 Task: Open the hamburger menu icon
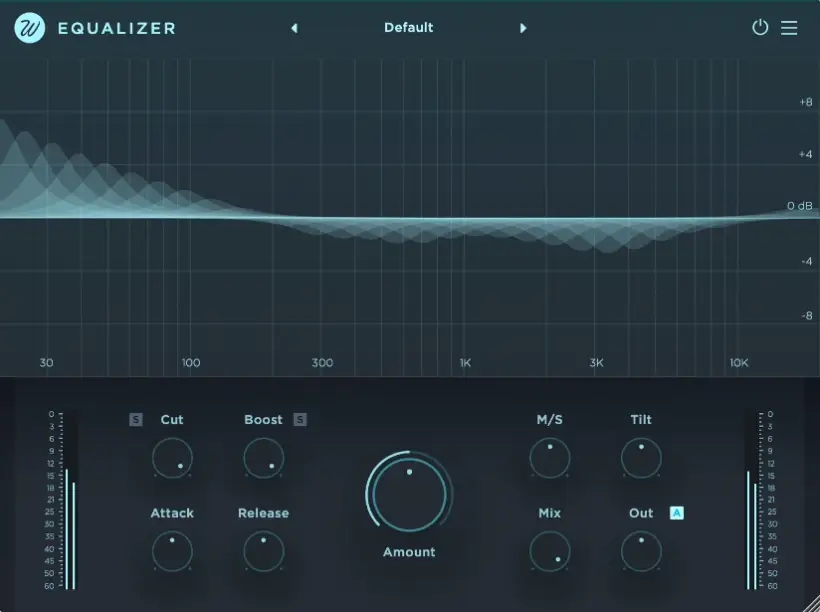tap(789, 28)
